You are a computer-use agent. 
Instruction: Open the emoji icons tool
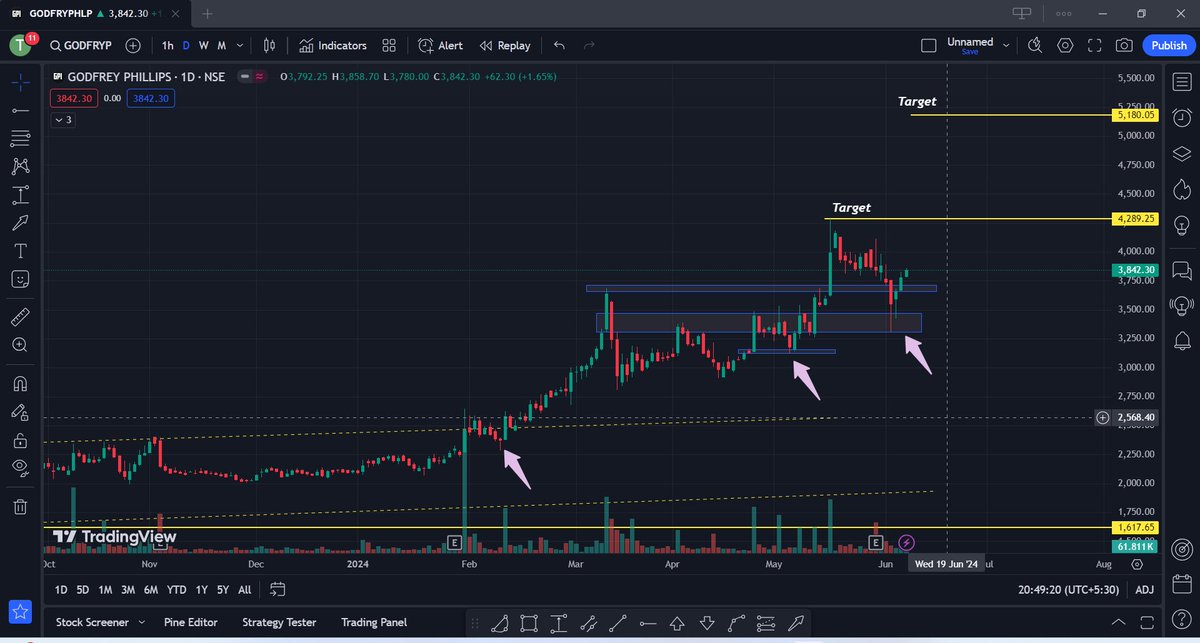[20, 279]
